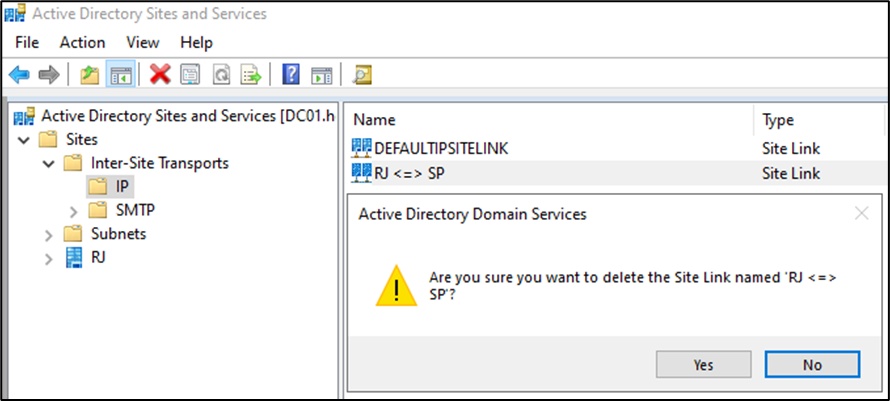Collapse the Inter-Site Transports node
The width and height of the screenshot is (890, 401).
tap(48, 163)
